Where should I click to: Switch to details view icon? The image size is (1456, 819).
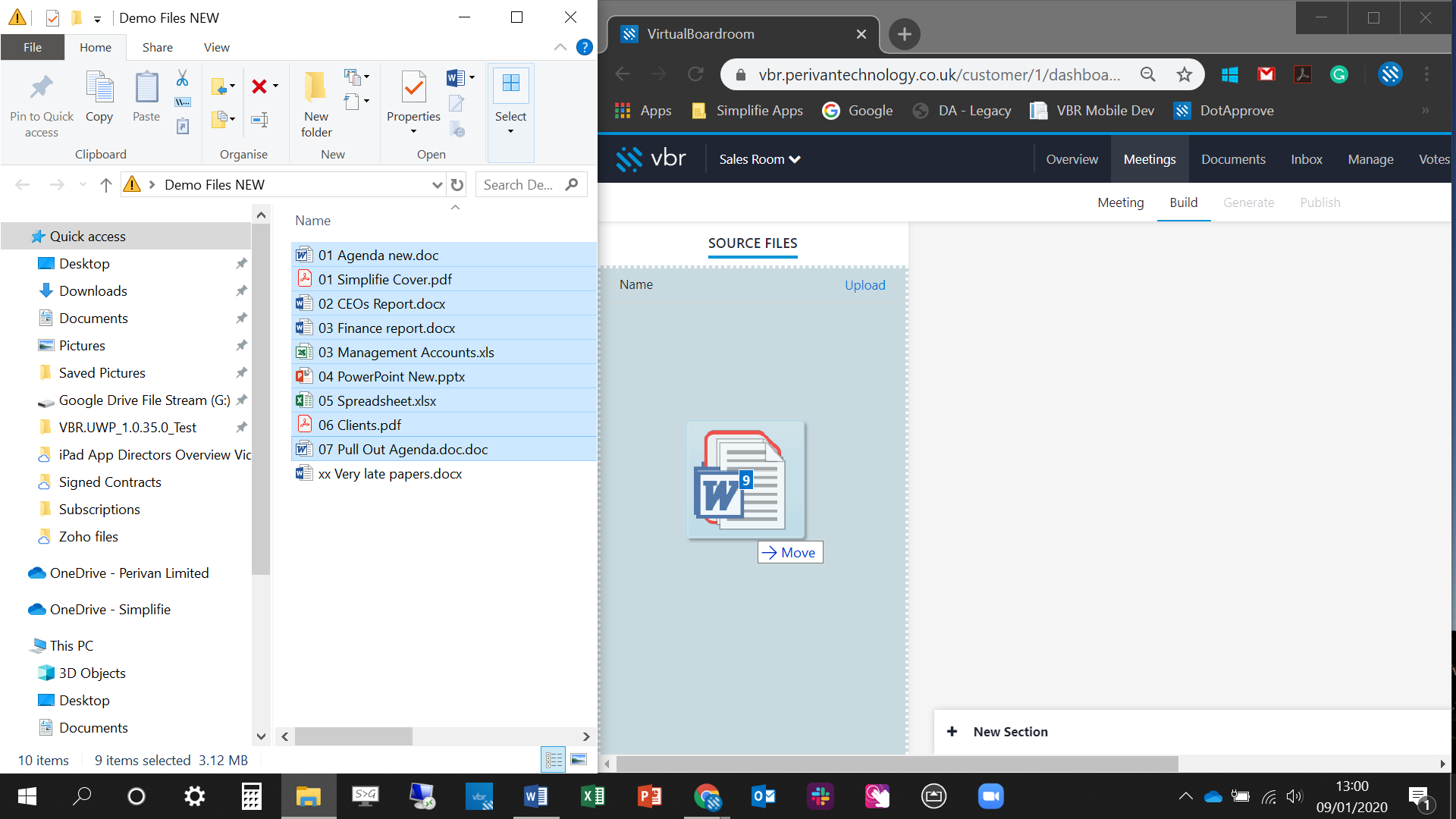coord(554,759)
